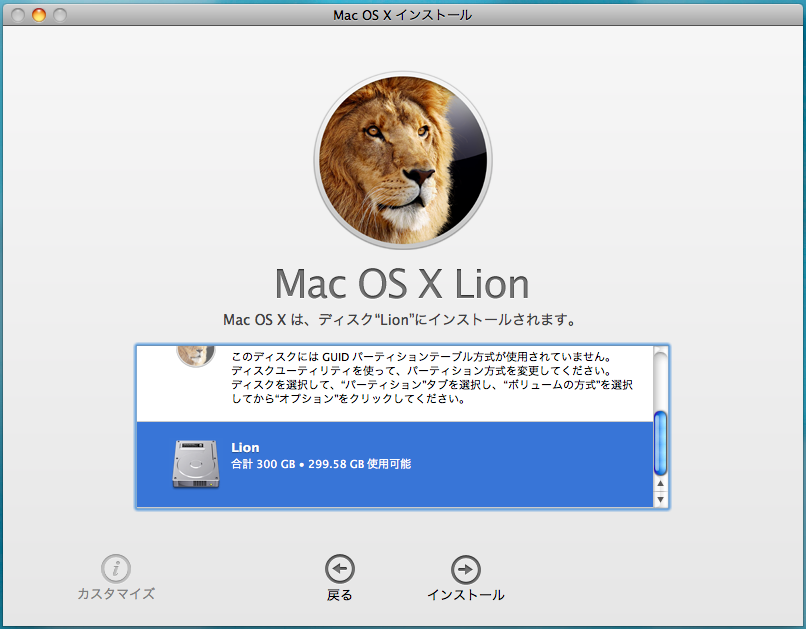Click the 戻る text label
This screenshot has width=806, height=629.
tap(340, 595)
